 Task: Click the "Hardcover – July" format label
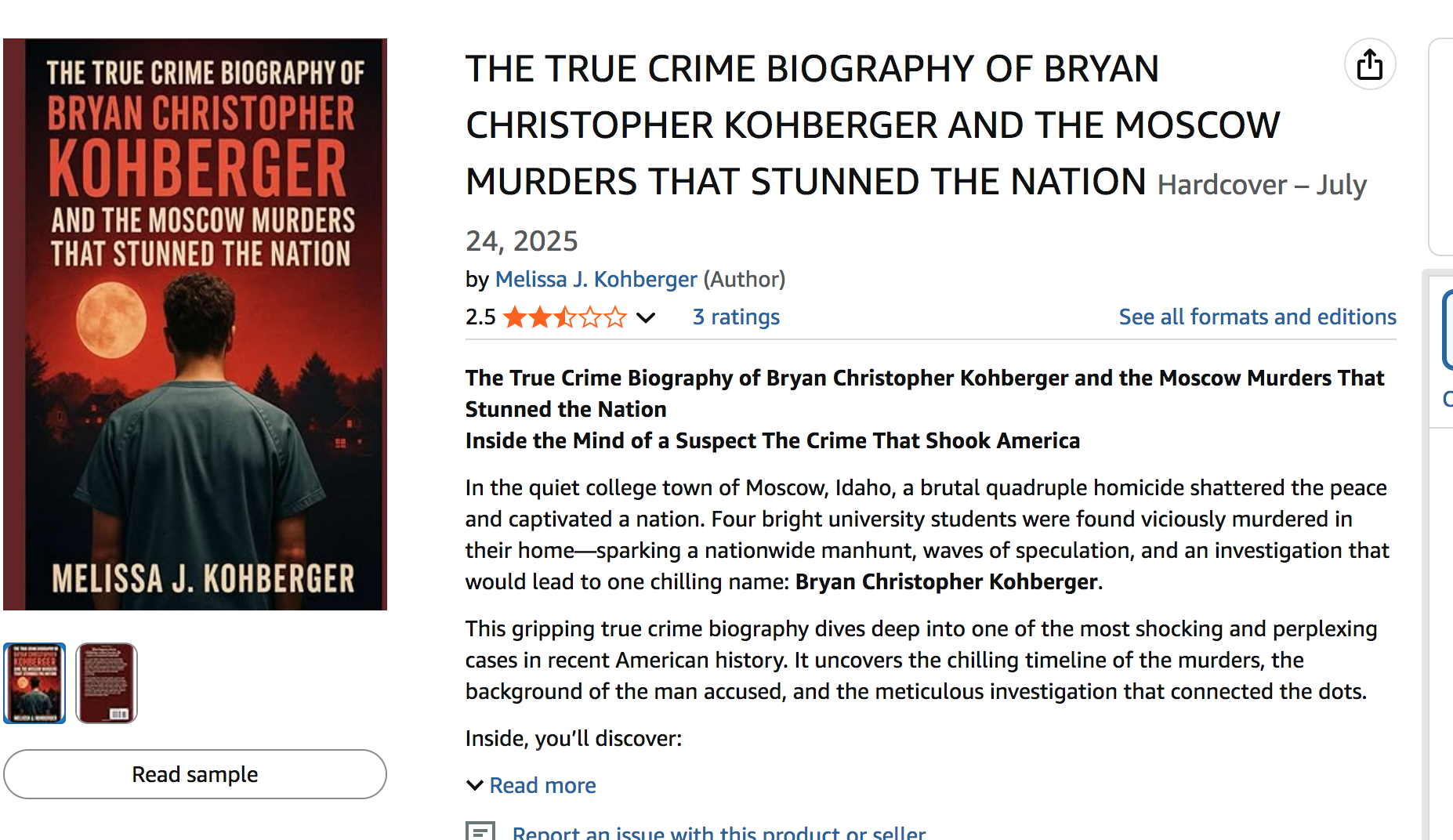[1262, 186]
